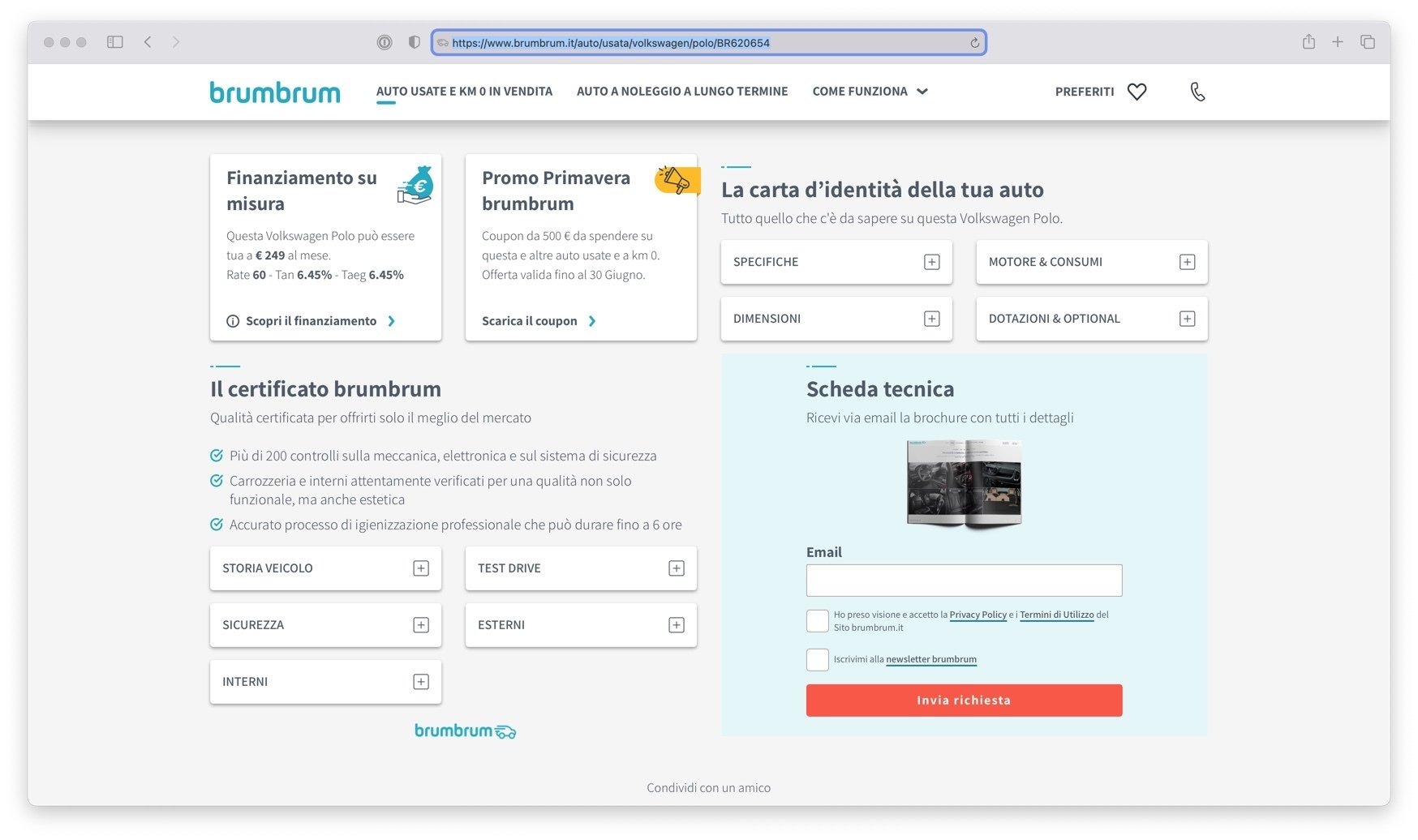Screen dimensions: 1418x840
Task: Click the money bag financing icon
Action: (x=415, y=185)
